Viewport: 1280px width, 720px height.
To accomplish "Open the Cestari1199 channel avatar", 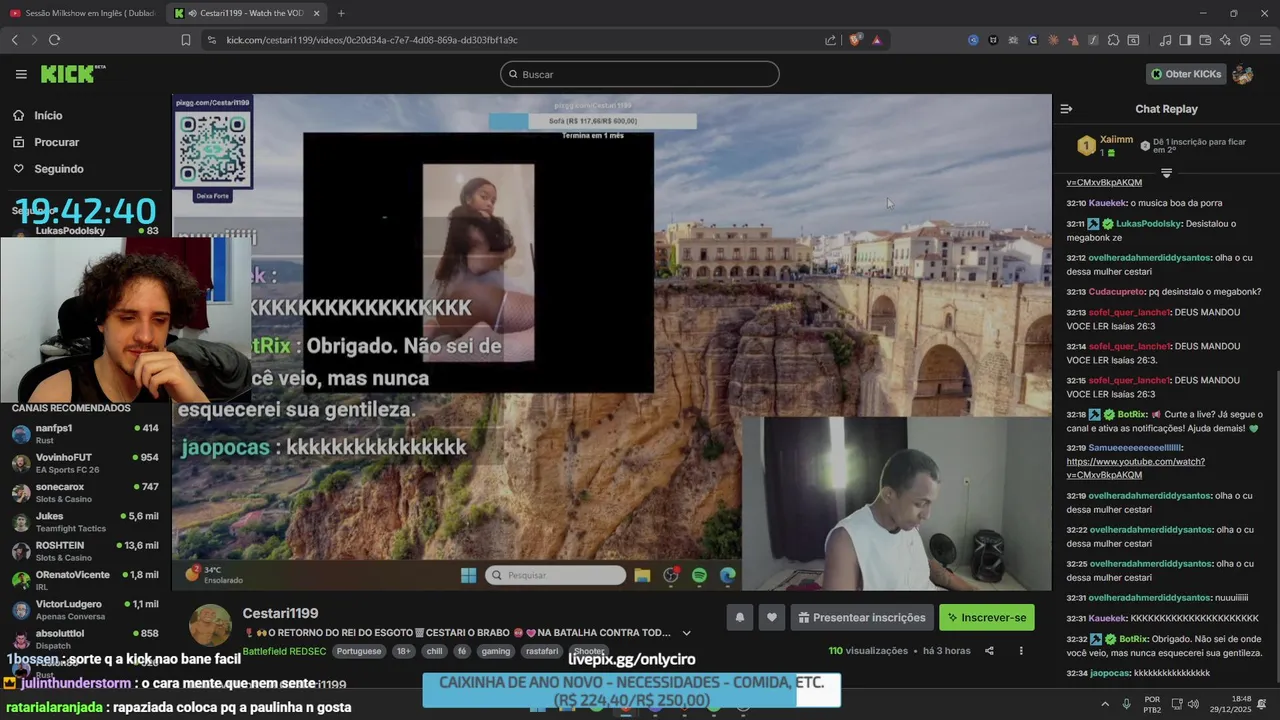I will tap(210, 625).
